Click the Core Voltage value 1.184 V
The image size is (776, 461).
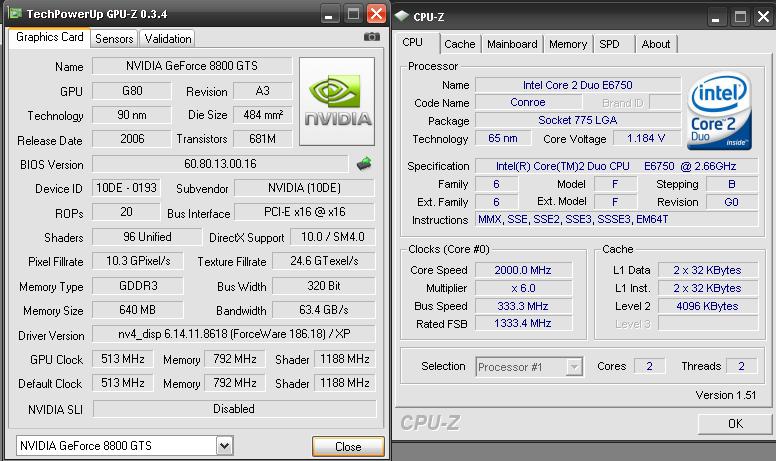[646, 138]
